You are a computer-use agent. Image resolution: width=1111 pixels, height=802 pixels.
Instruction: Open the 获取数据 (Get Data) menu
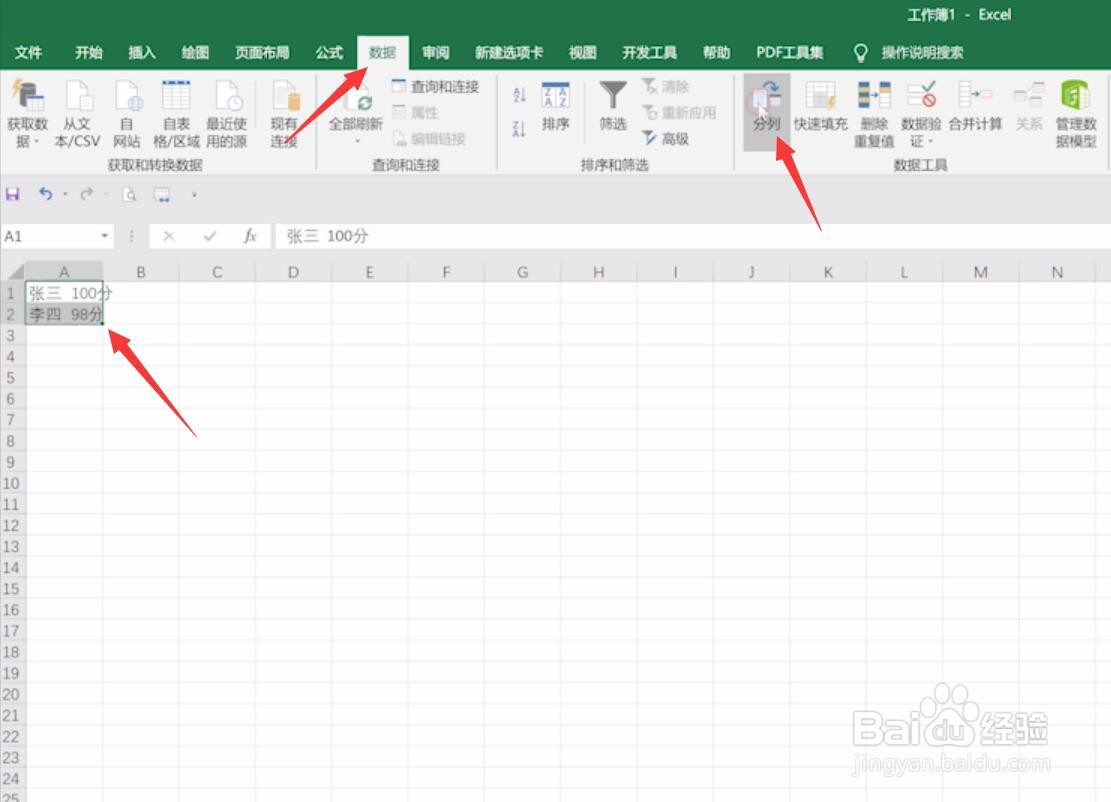coord(27,113)
